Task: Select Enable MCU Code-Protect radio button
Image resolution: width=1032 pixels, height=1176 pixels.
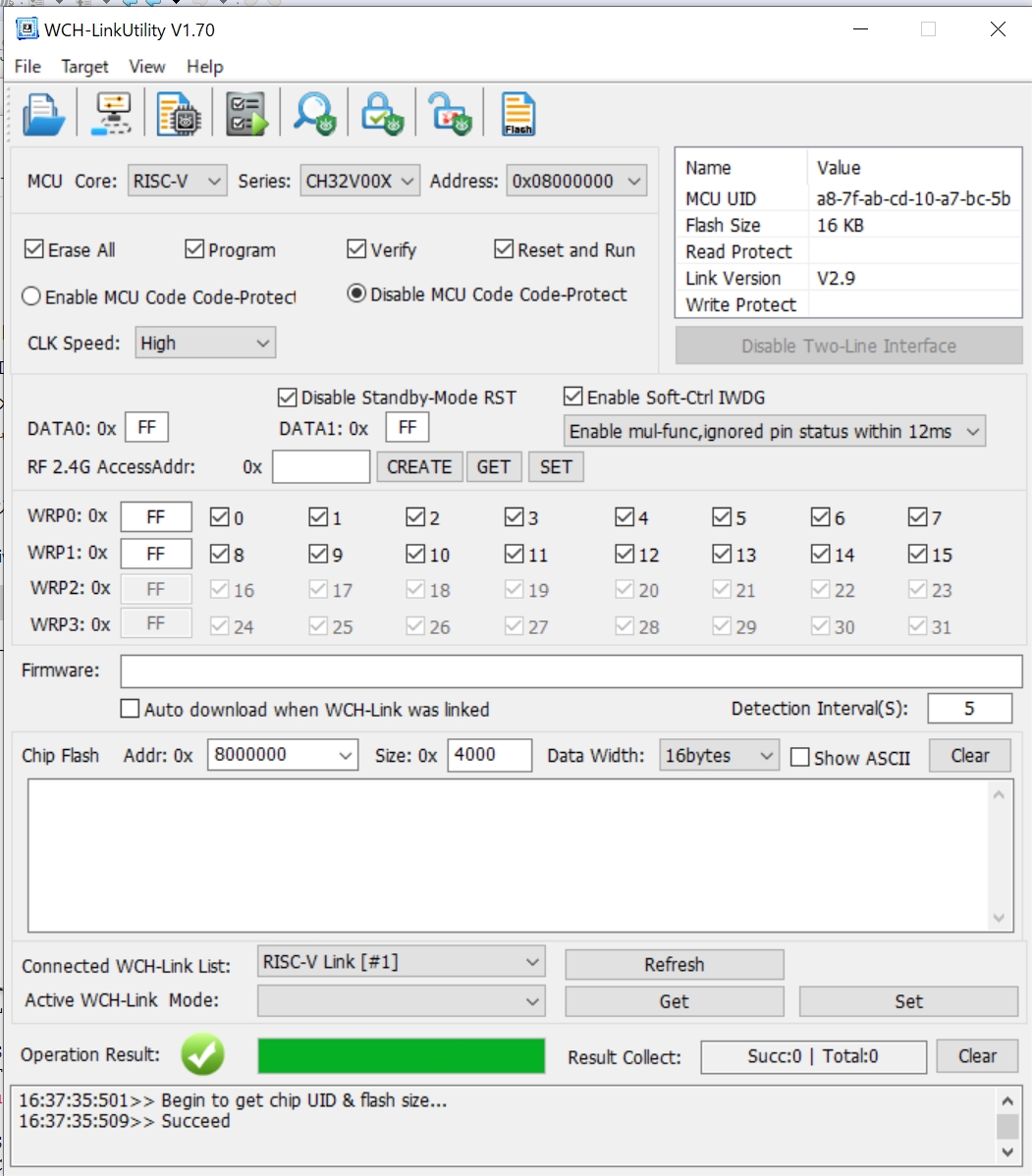Action: pos(30,296)
